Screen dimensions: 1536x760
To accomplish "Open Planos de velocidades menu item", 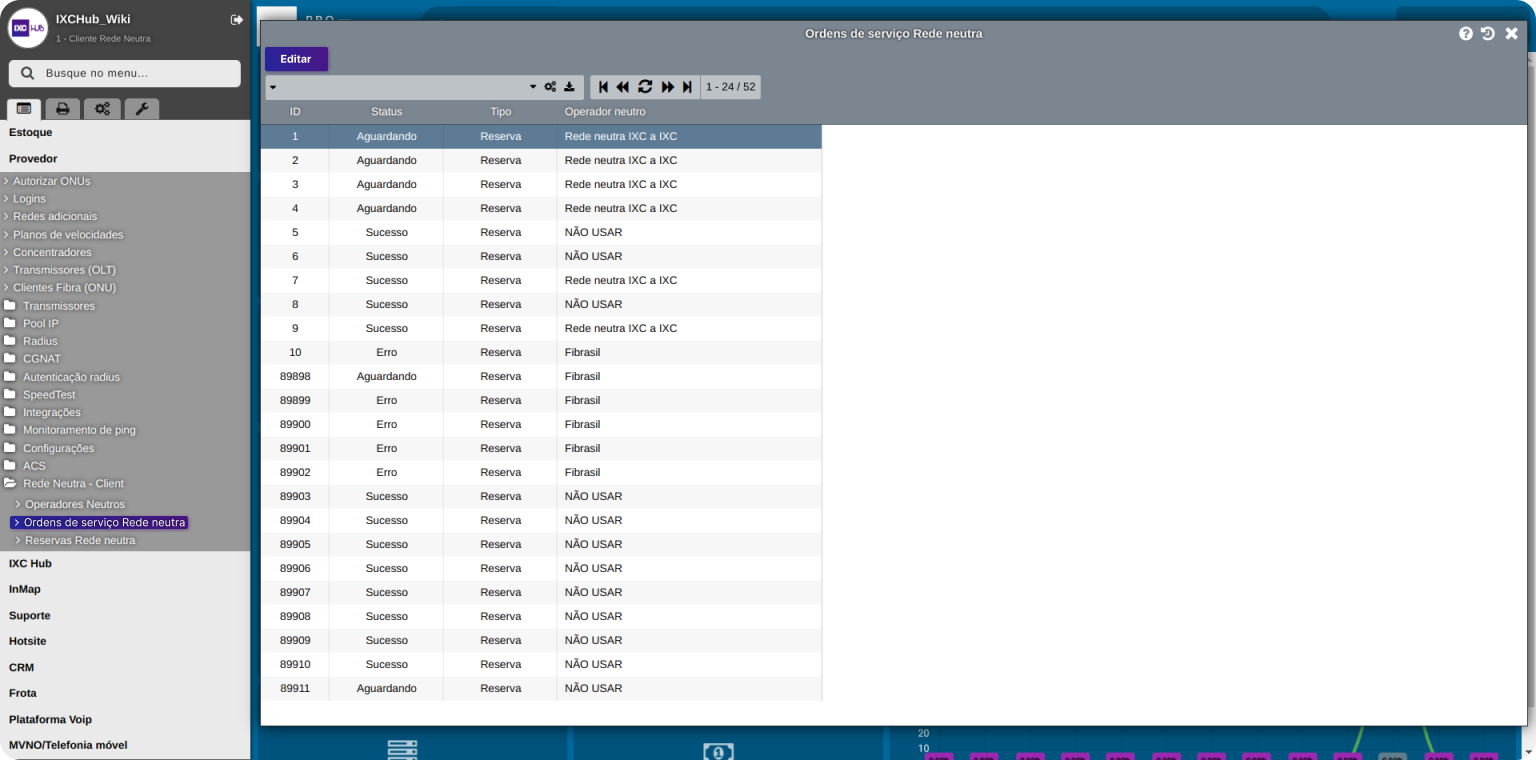I will coord(68,235).
